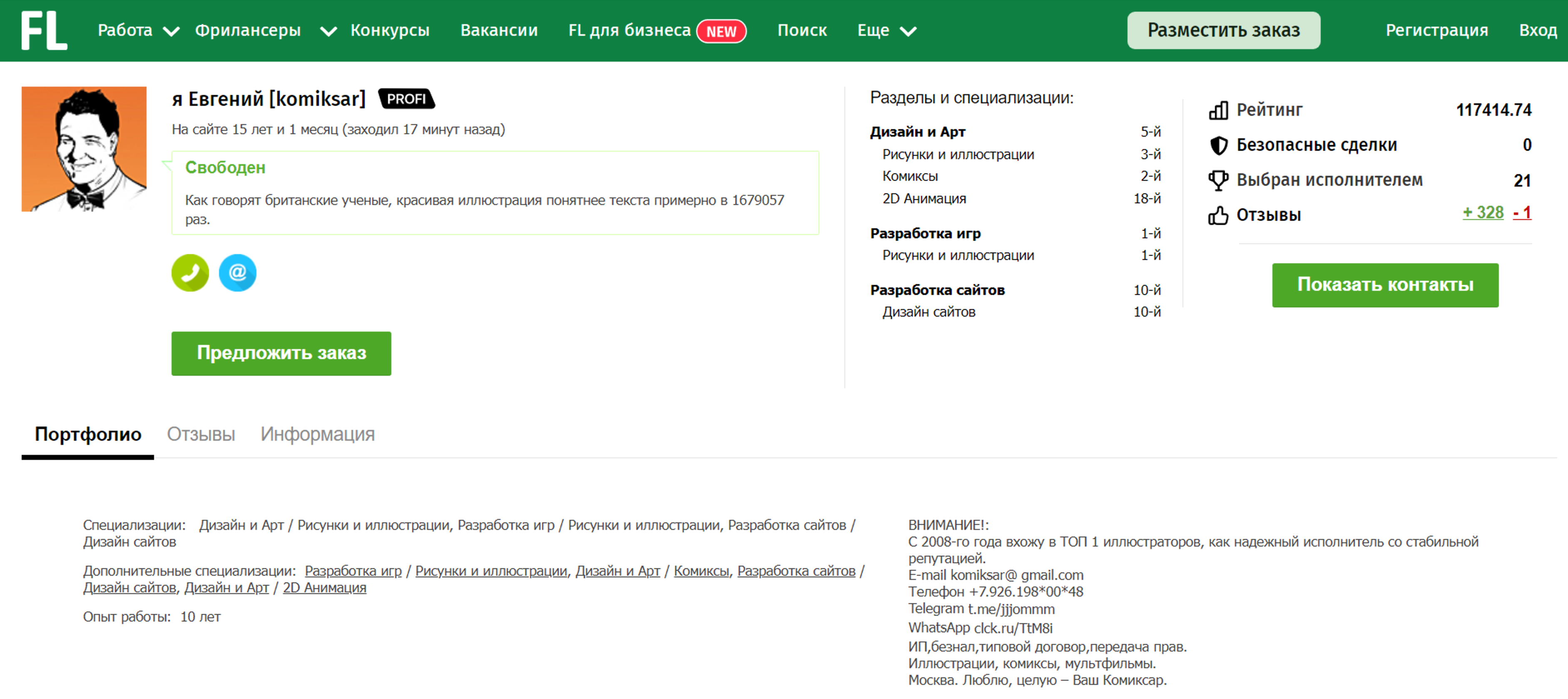
Task: Open Поиск in the navigation
Action: click(801, 30)
